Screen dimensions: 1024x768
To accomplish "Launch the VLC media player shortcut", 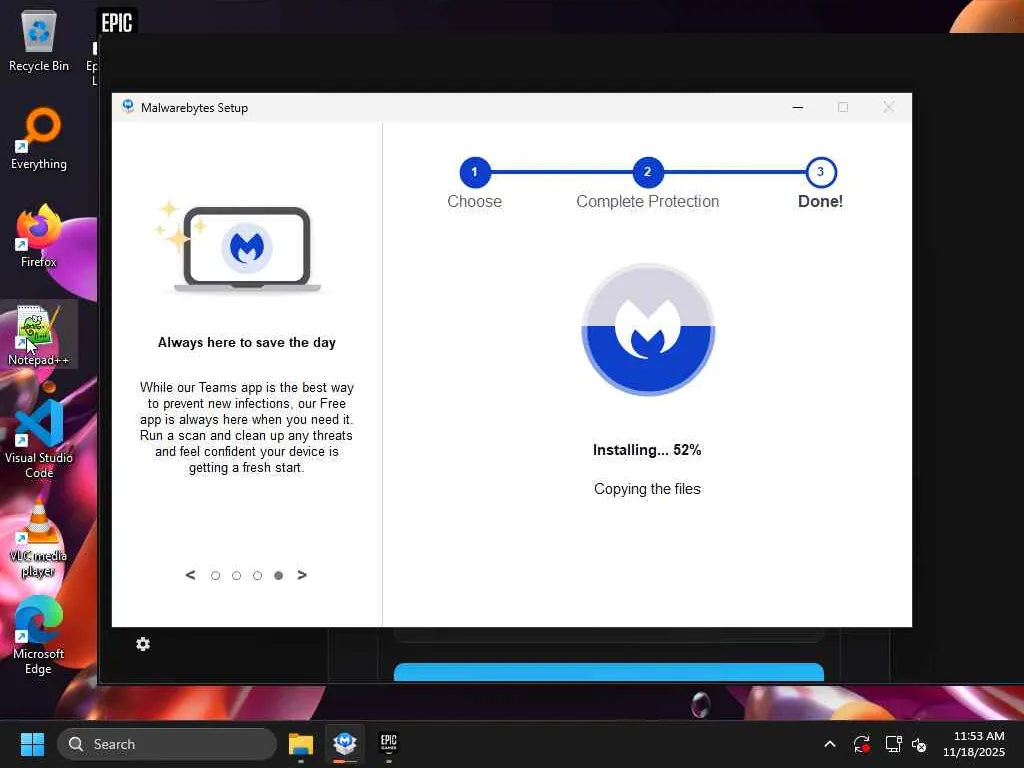I will (39, 538).
